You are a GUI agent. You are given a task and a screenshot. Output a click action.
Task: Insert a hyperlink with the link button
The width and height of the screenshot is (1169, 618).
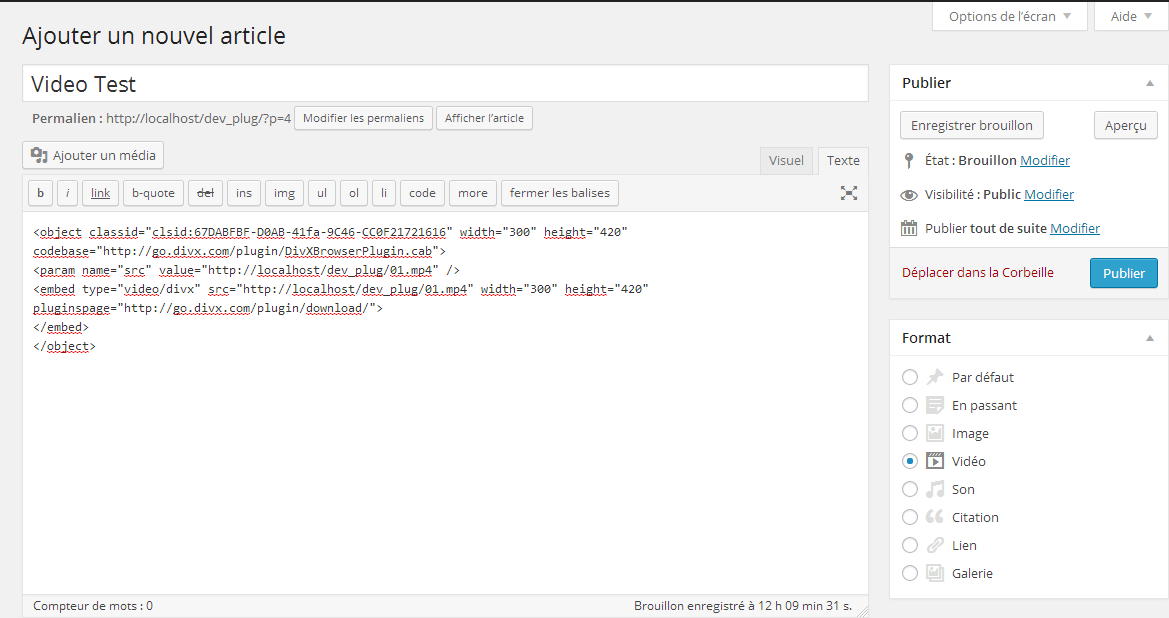(x=100, y=193)
